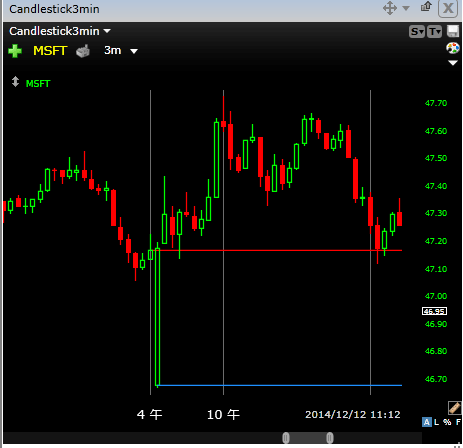
Task: Click the blue horizontal price line
Action: pos(280,386)
